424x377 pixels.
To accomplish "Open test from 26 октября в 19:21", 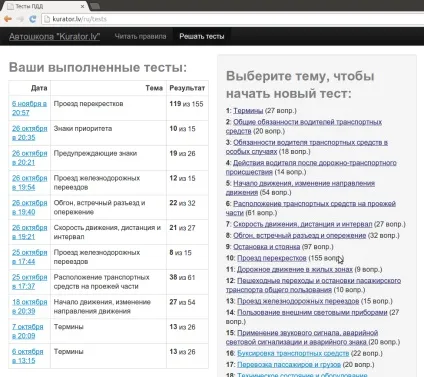I will coord(29,232).
